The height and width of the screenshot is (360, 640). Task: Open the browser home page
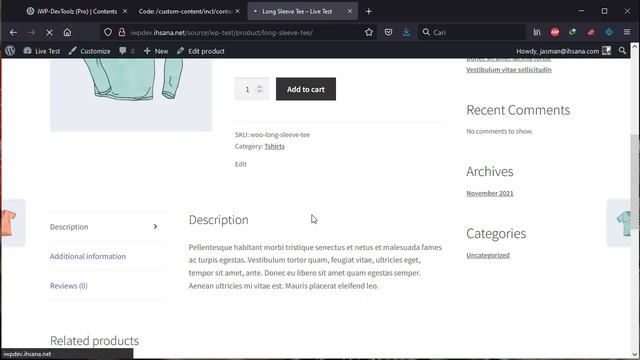point(67,32)
